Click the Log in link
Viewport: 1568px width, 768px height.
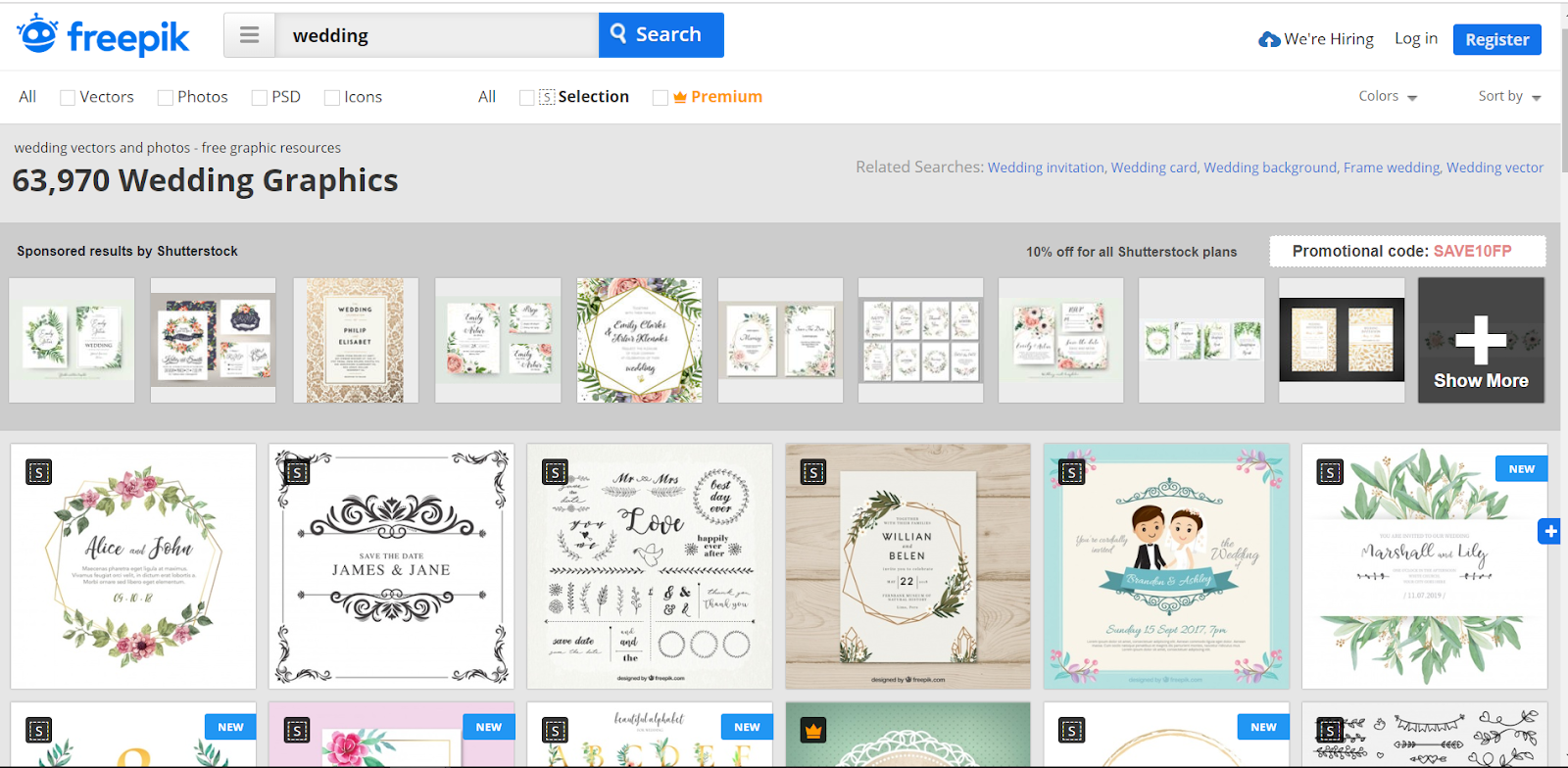1416,38
